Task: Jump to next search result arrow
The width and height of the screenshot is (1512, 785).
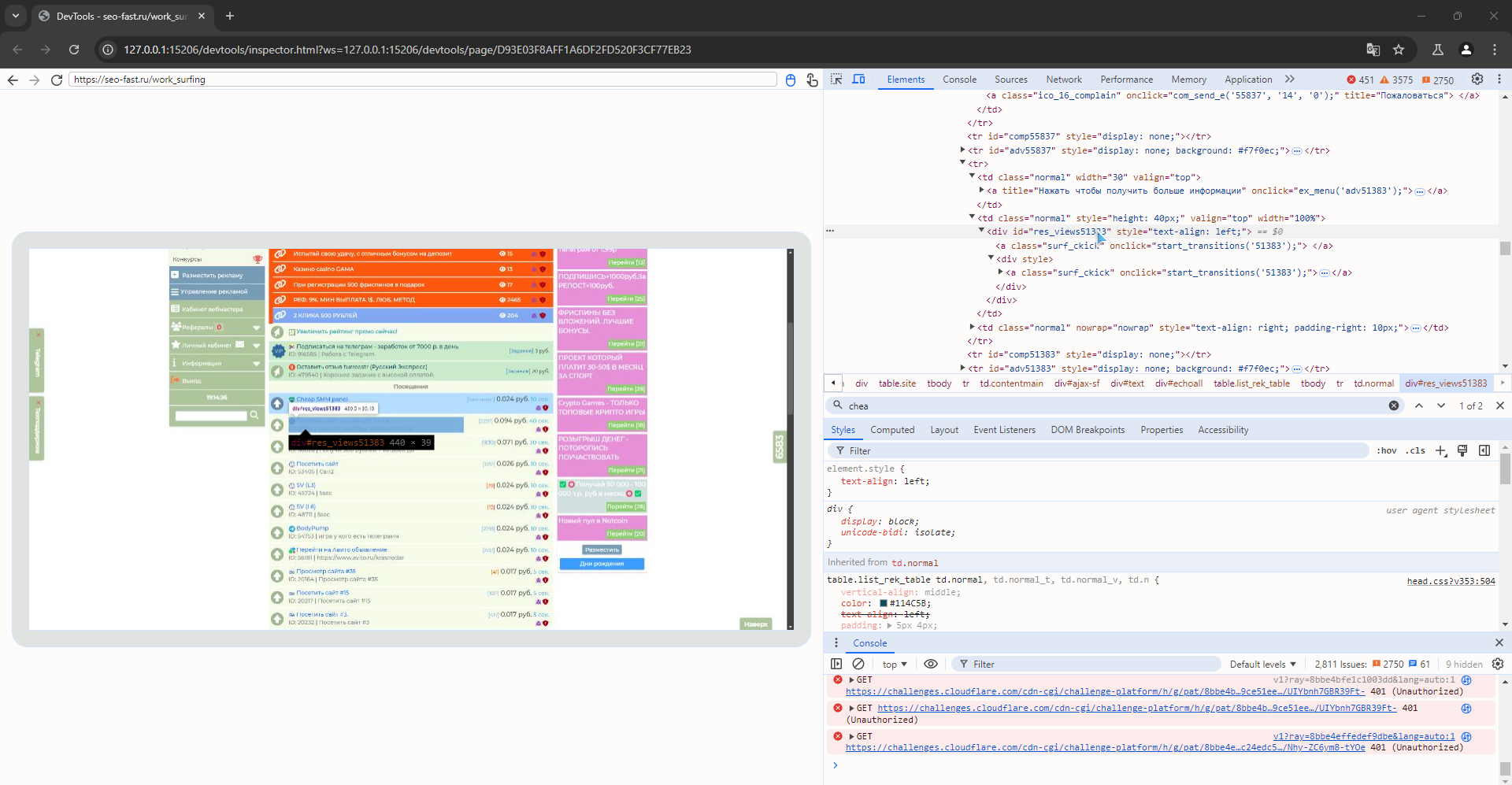Action: pyautogui.click(x=1441, y=405)
